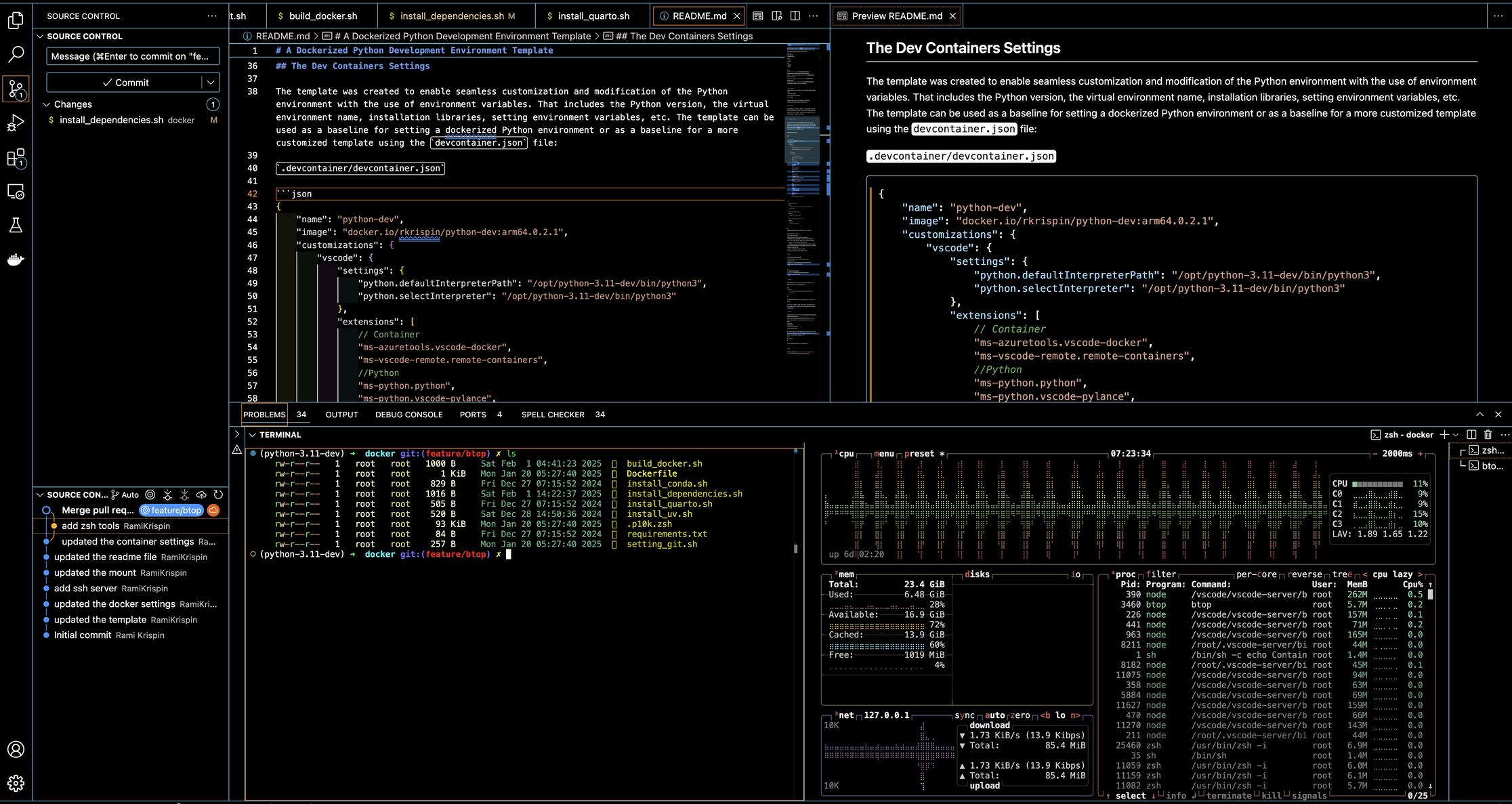Open the Remote Explorer view
Image resolution: width=1512 pixels, height=804 pixels.
click(x=16, y=192)
